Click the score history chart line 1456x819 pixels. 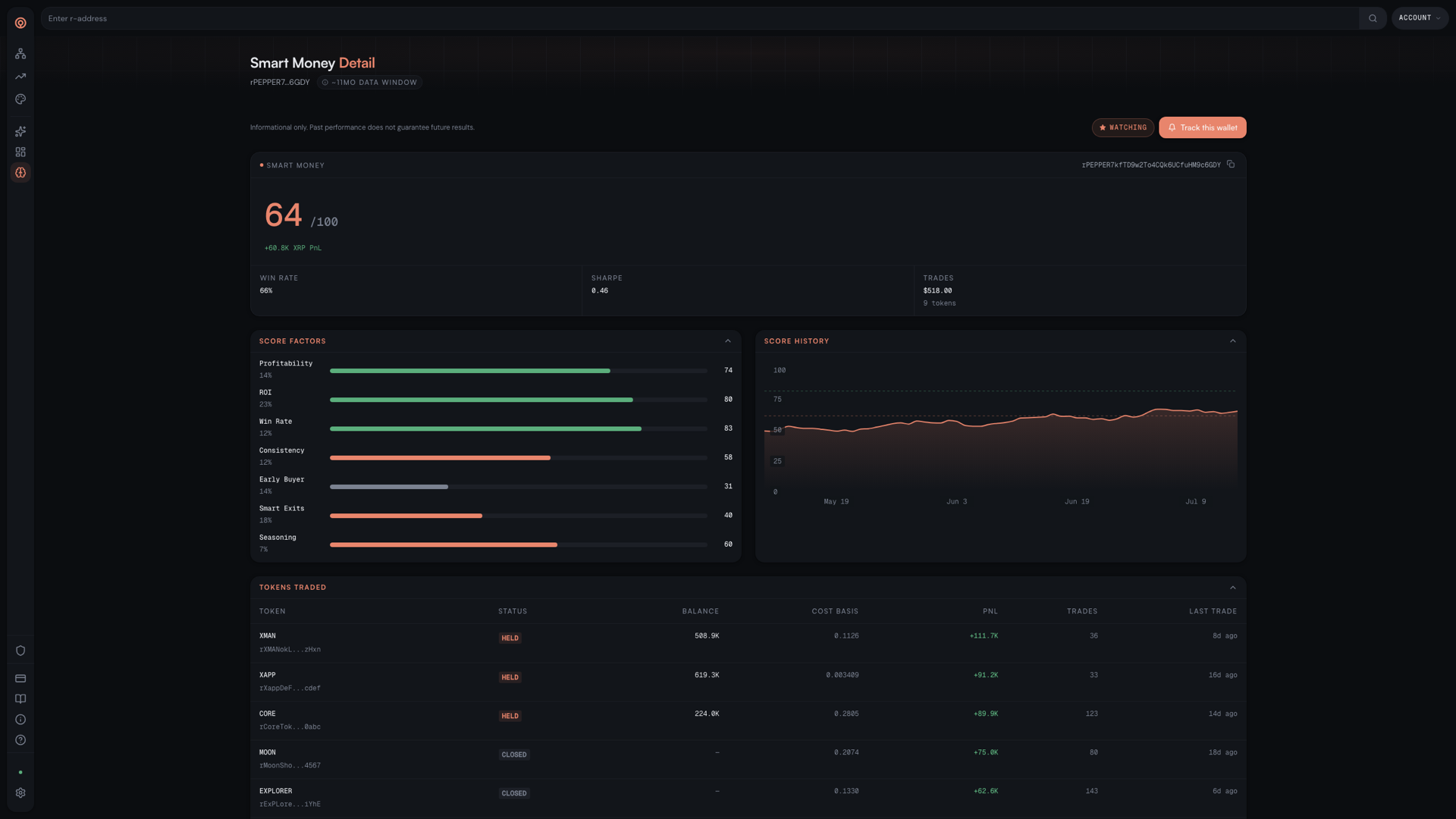[1001, 421]
